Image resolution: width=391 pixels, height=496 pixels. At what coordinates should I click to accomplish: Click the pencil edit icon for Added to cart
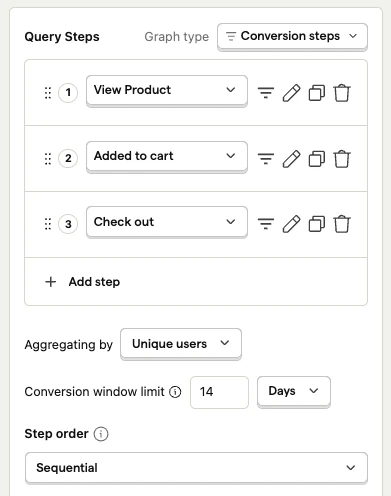[x=291, y=159]
